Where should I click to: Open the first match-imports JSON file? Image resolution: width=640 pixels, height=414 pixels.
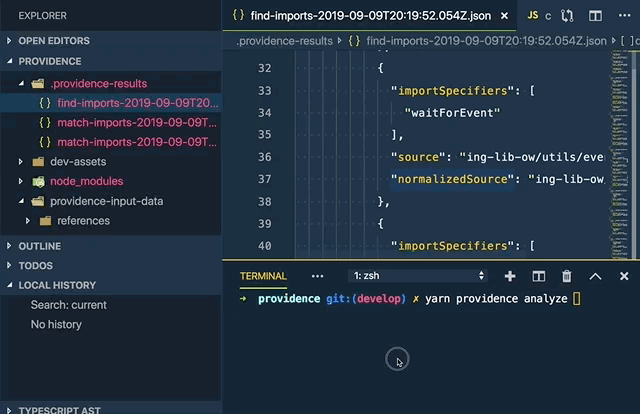(135, 122)
